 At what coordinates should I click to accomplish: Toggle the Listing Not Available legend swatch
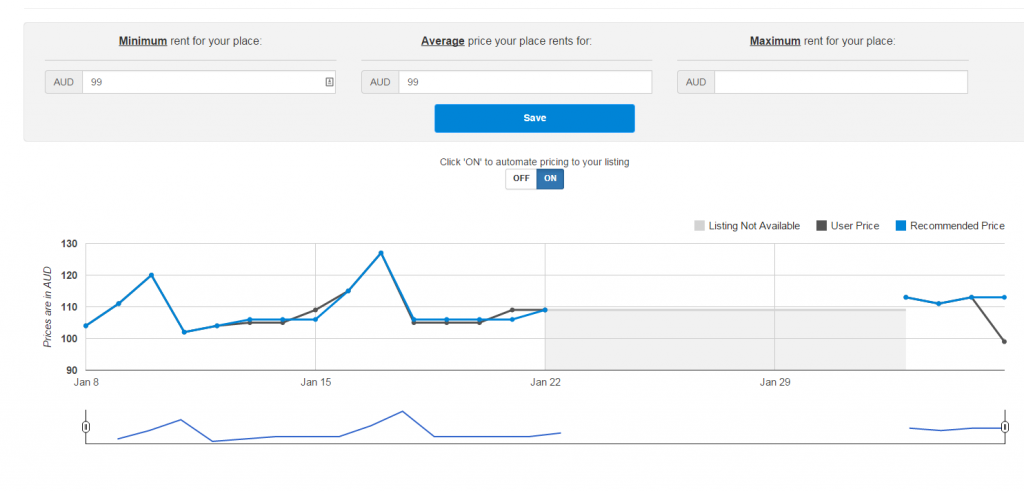(x=699, y=226)
